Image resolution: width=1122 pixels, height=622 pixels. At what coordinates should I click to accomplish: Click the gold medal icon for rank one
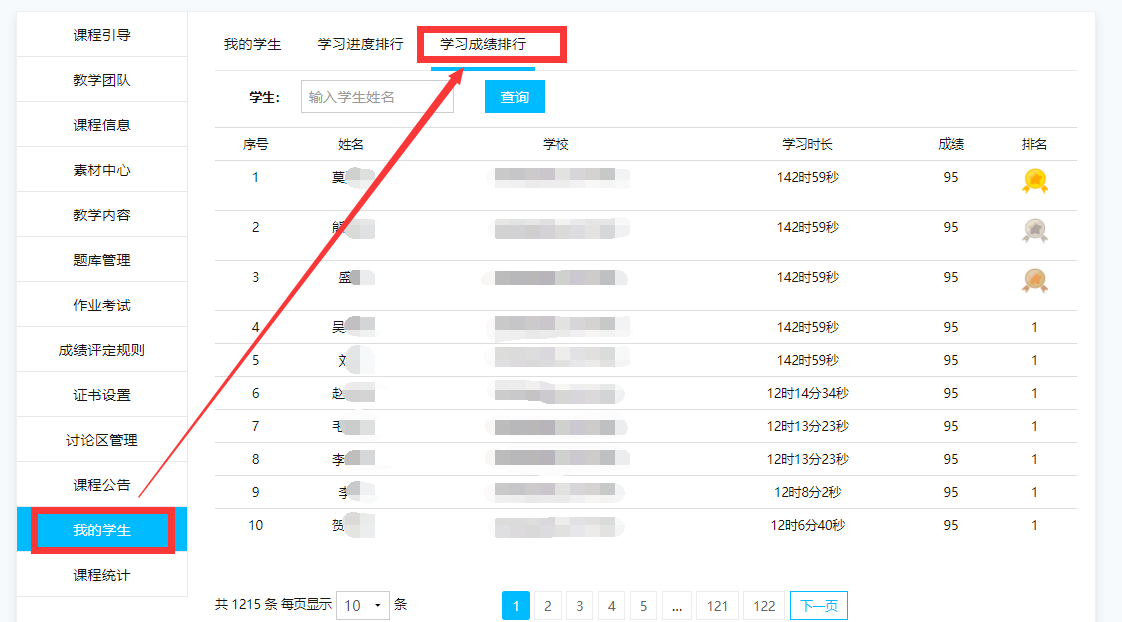pos(1035,180)
